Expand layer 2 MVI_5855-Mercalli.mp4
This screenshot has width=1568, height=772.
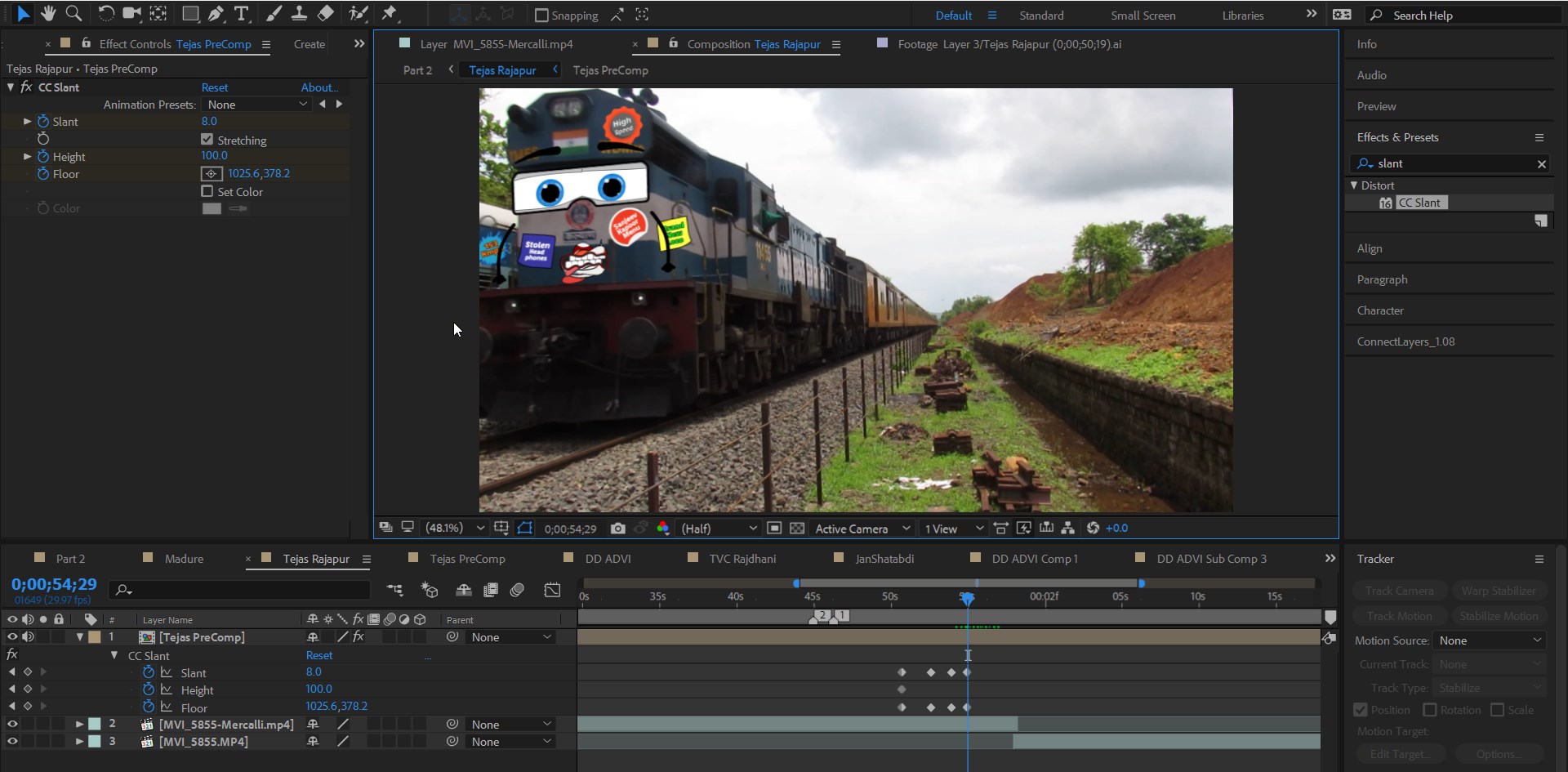pyautogui.click(x=79, y=725)
